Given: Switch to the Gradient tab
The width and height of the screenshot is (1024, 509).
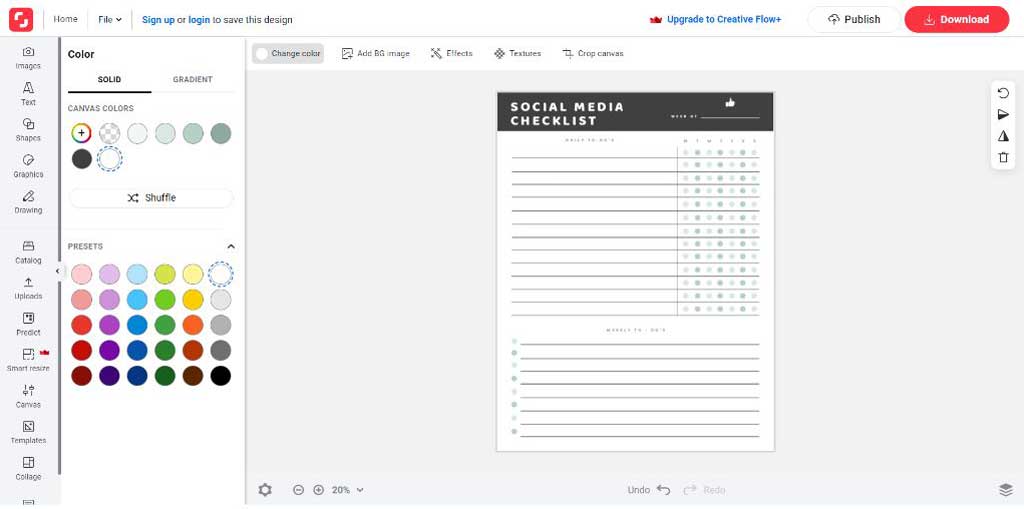Looking at the screenshot, I should (192, 80).
